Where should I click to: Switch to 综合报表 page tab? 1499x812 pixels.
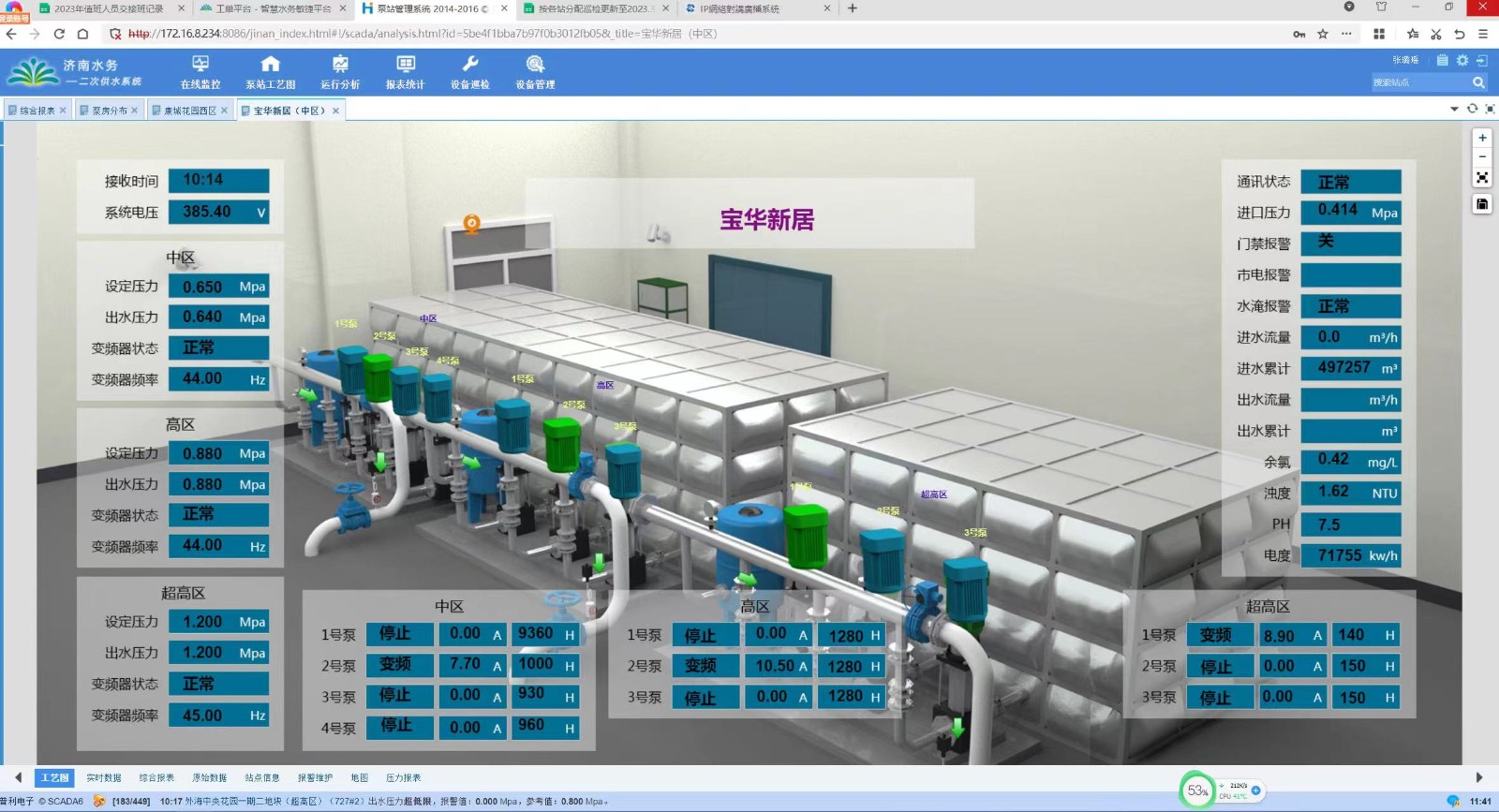pyautogui.click(x=37, y=111)
